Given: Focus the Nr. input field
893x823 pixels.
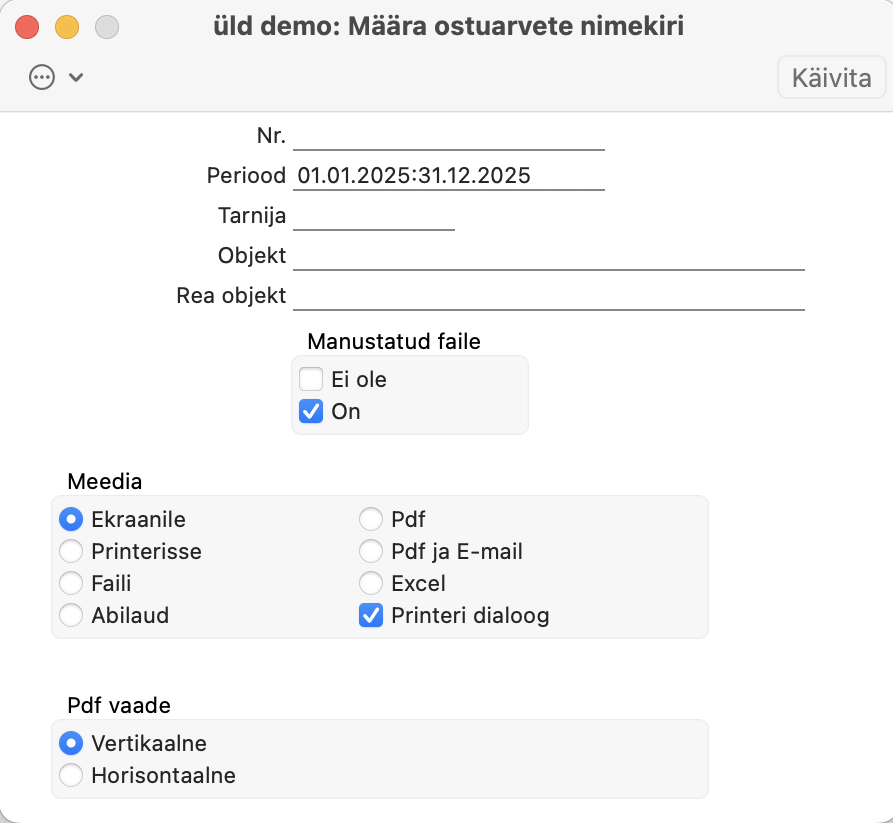Looking at the screenshot, I should (x=449, y=137).
